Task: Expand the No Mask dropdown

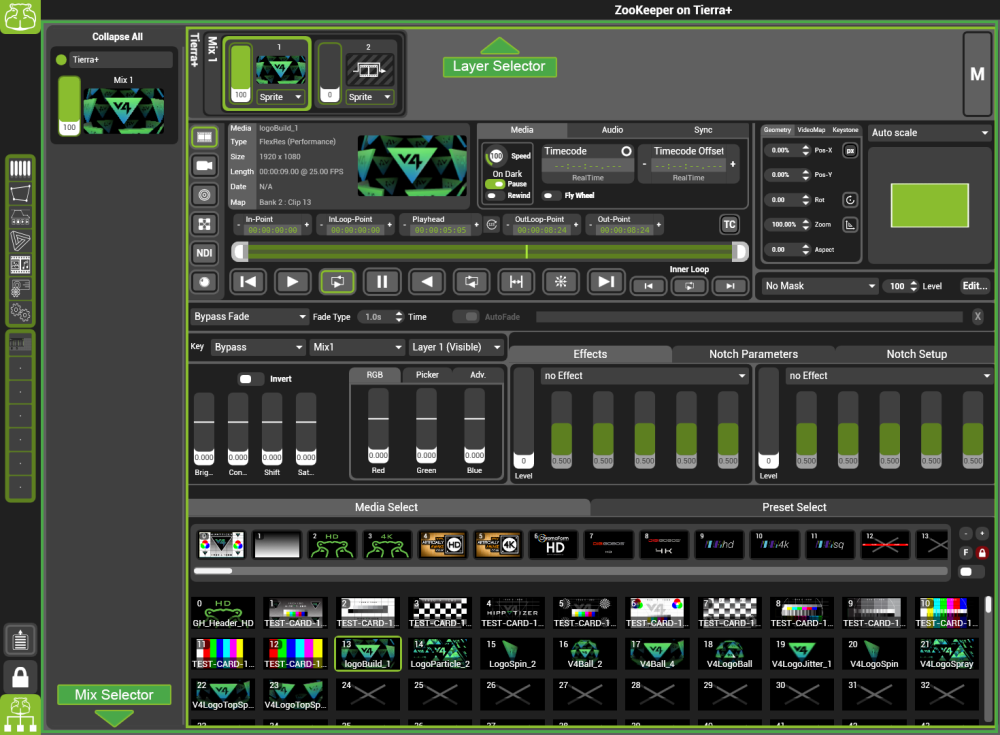Action: [x=818, y=286]
